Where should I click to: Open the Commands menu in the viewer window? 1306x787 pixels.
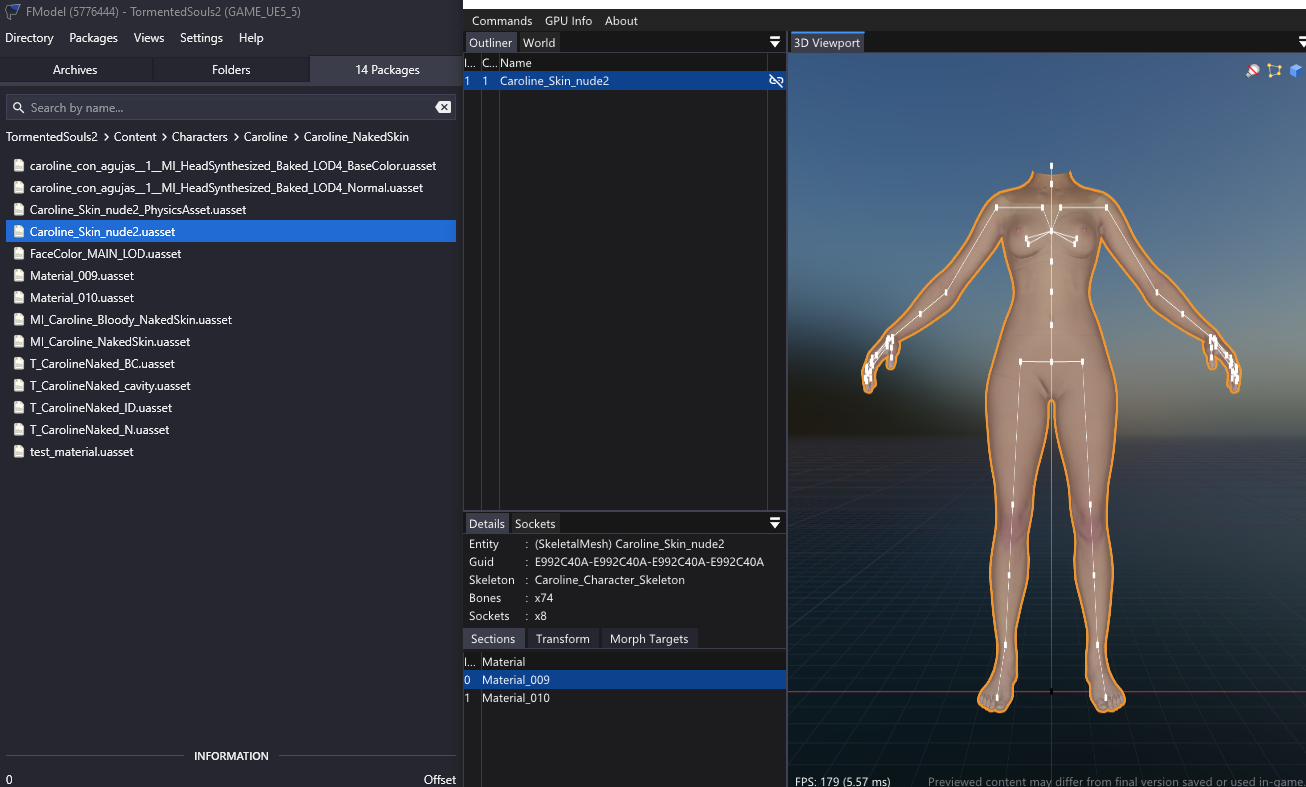pos(502,21)
